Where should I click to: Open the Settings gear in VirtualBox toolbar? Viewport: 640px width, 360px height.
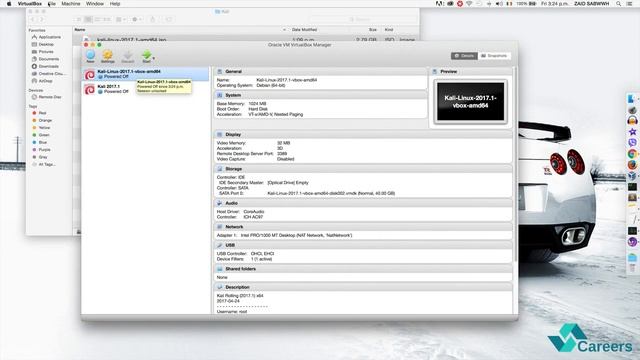click(108, 56)
